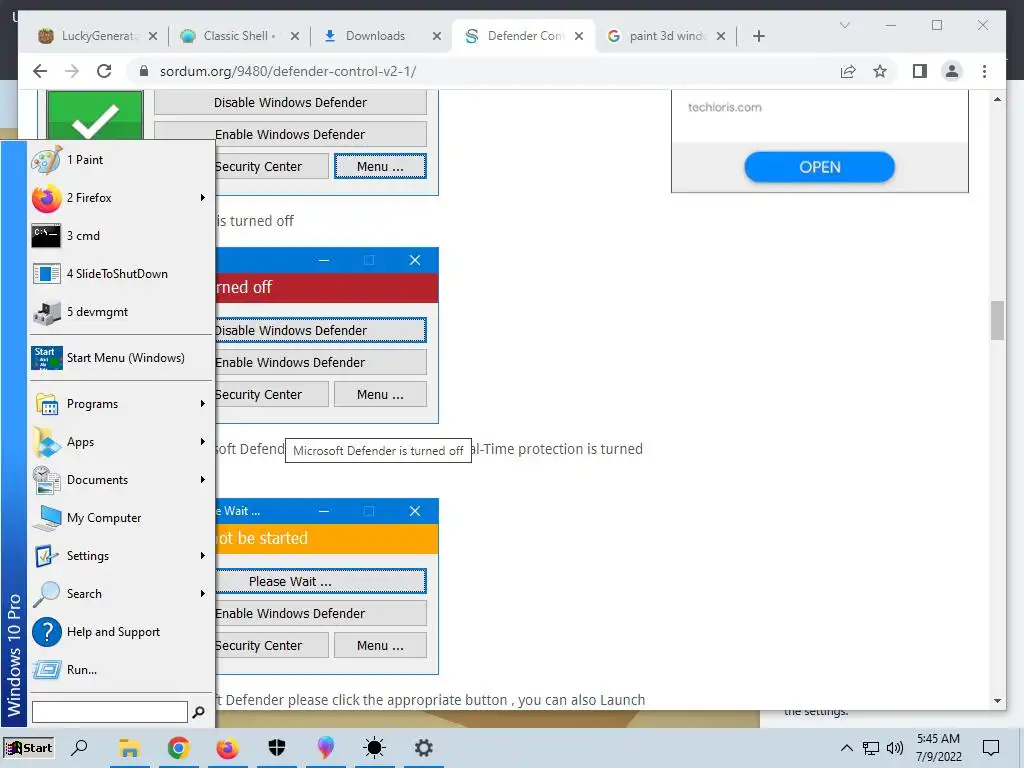
Task: Go back in Chrome
Action: pyautogui.click(x=40, y=71)
